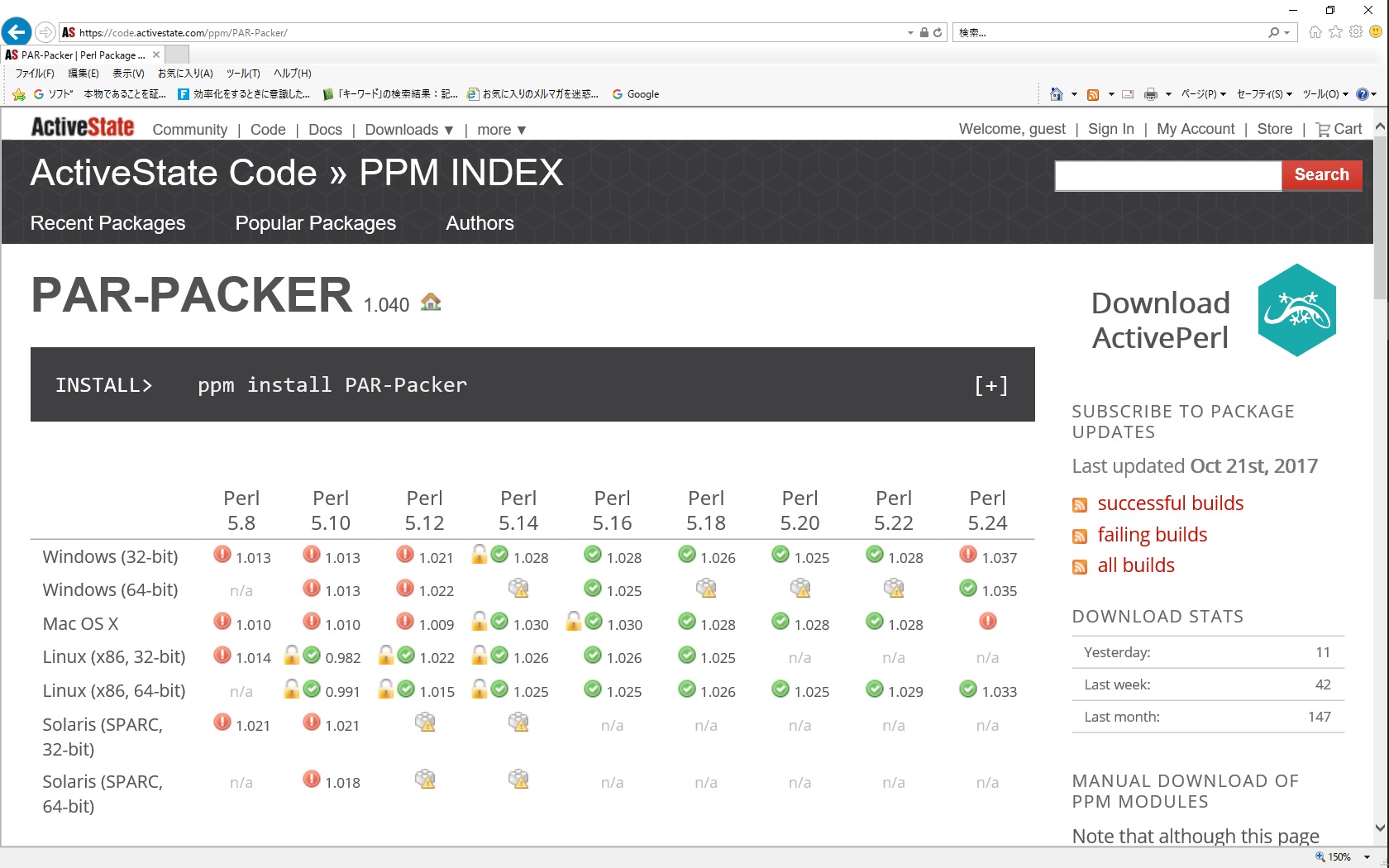Open the My Account link
1389x868 pixels.
tap(1196, 129)
